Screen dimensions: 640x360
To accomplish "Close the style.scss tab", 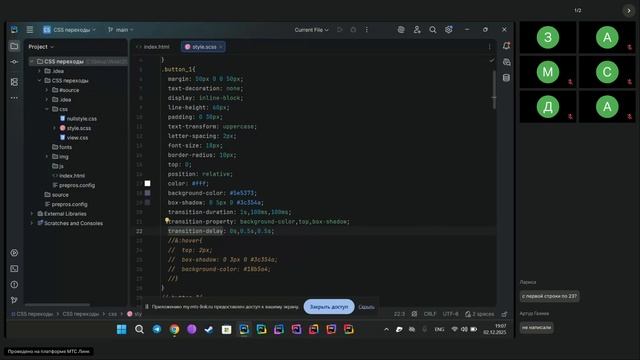I will 221,47.
